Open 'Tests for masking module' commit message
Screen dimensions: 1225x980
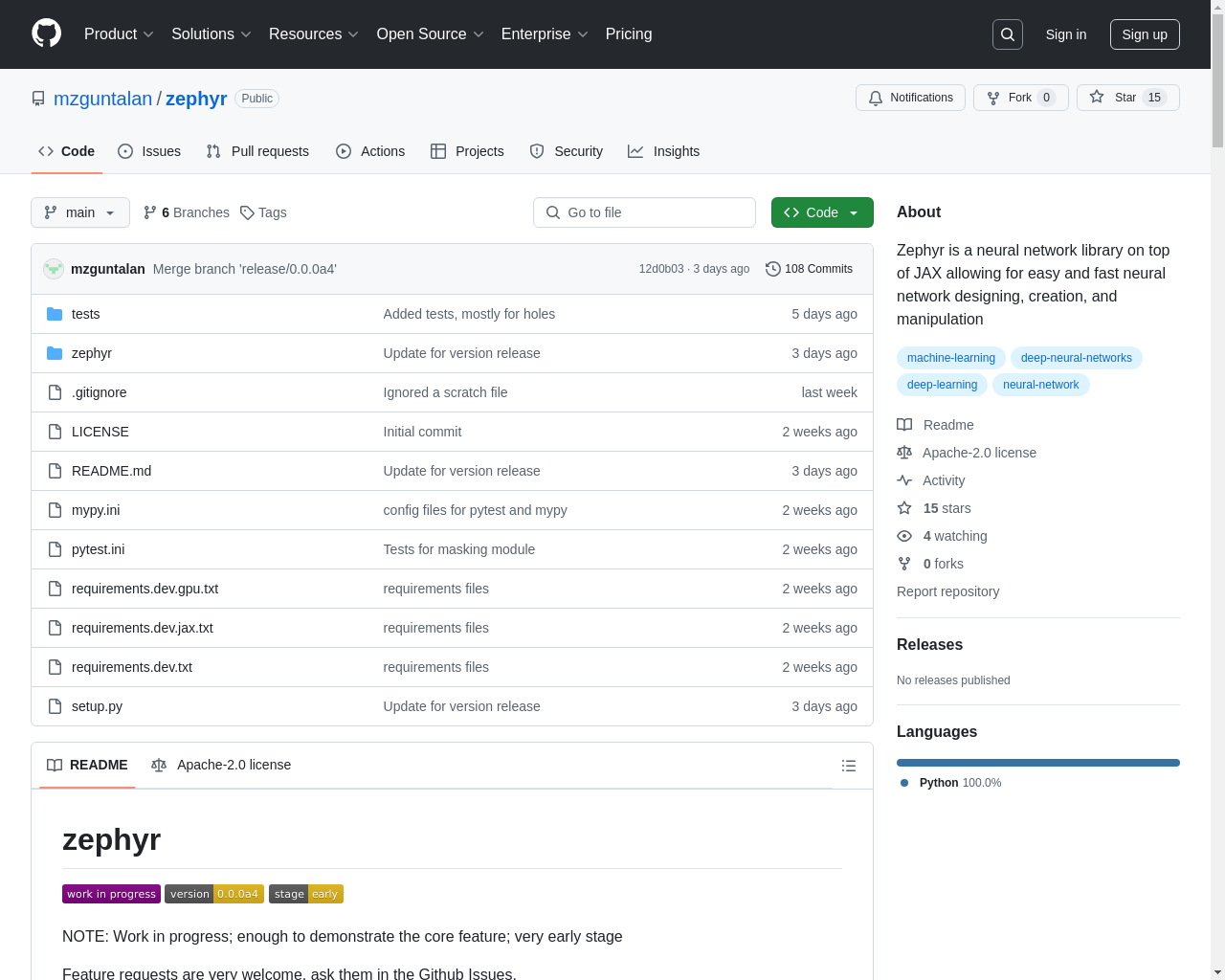(x=459, y=549)
